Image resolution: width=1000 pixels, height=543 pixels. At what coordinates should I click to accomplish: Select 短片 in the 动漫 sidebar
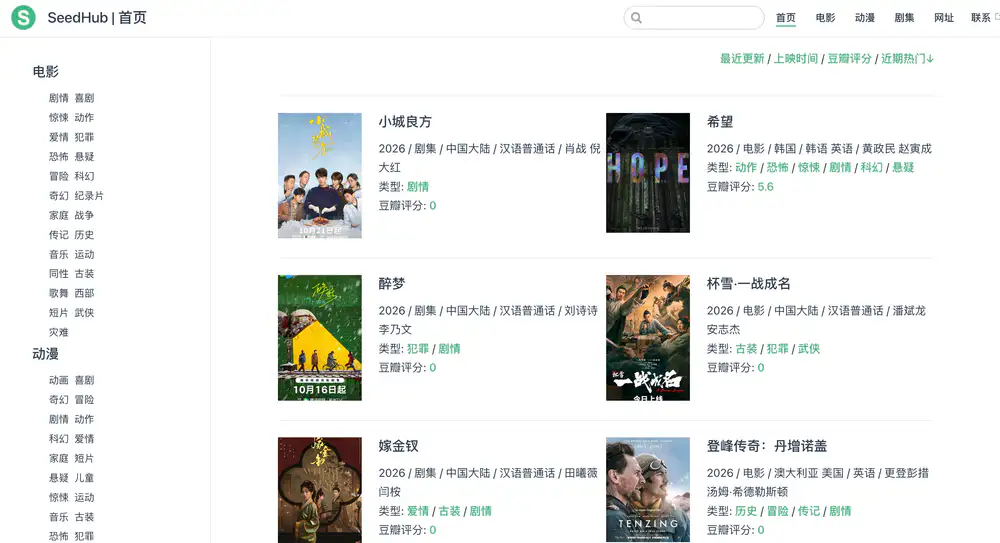coord(84,458)
